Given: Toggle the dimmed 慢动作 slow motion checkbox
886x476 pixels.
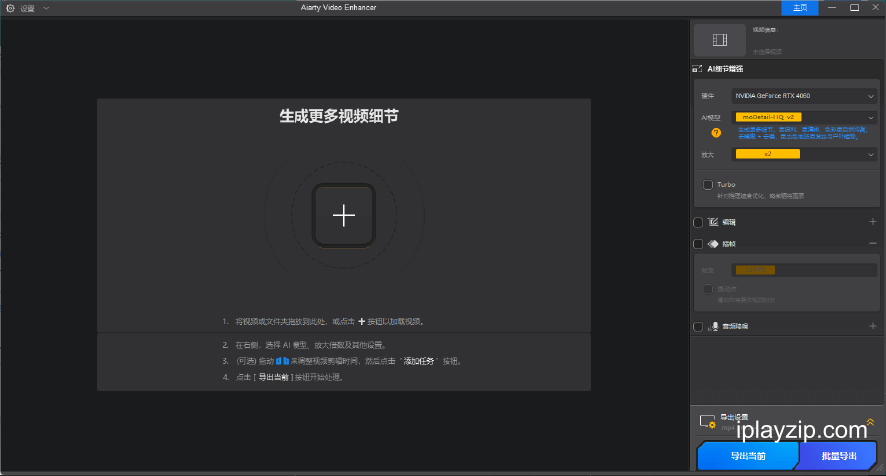Looking at the screenshot, I should pos(707,289).
